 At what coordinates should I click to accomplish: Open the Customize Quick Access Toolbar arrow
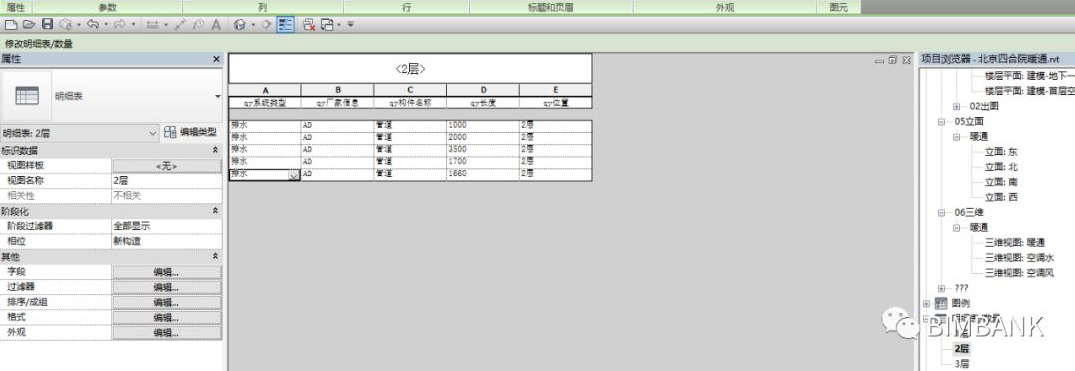pyautogui.click(x=350, y=25)
